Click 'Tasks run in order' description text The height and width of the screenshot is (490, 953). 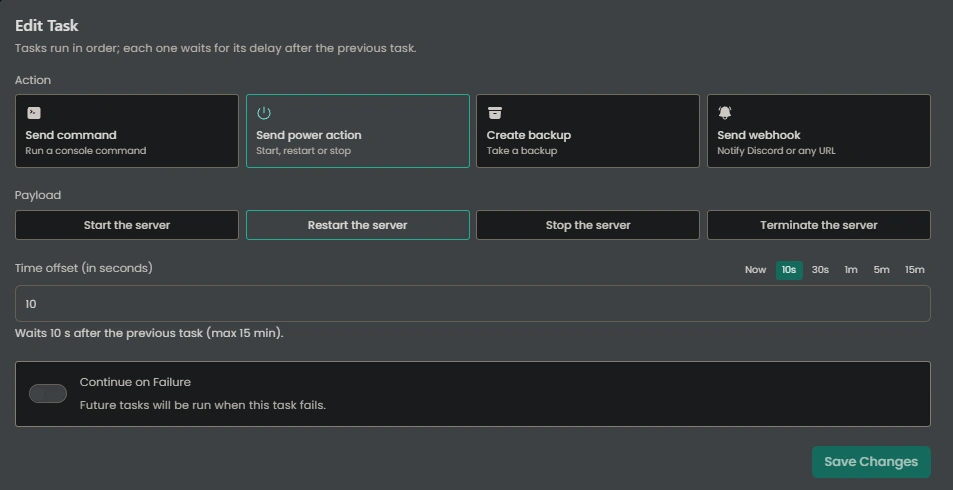[216, 48]
